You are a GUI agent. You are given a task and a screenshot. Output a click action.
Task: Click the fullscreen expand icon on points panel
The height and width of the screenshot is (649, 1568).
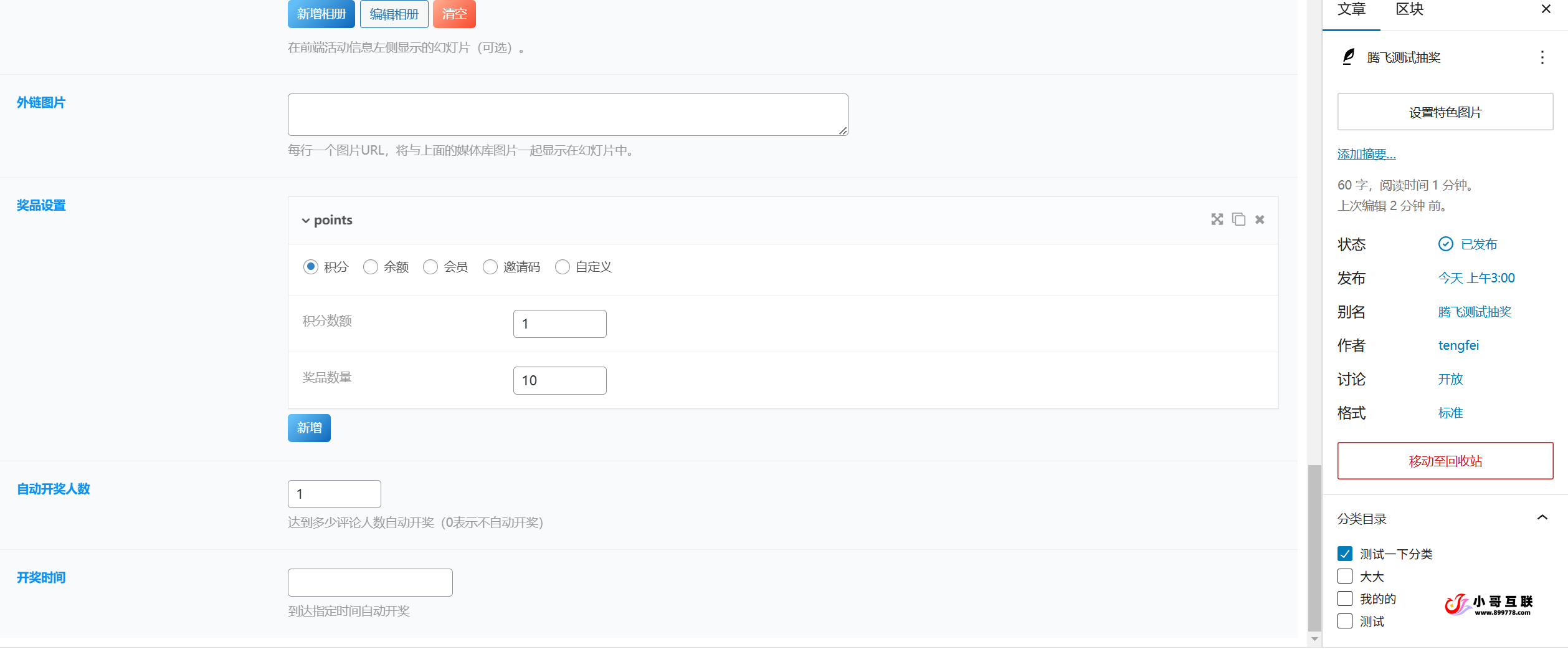tap(1217, 219)
